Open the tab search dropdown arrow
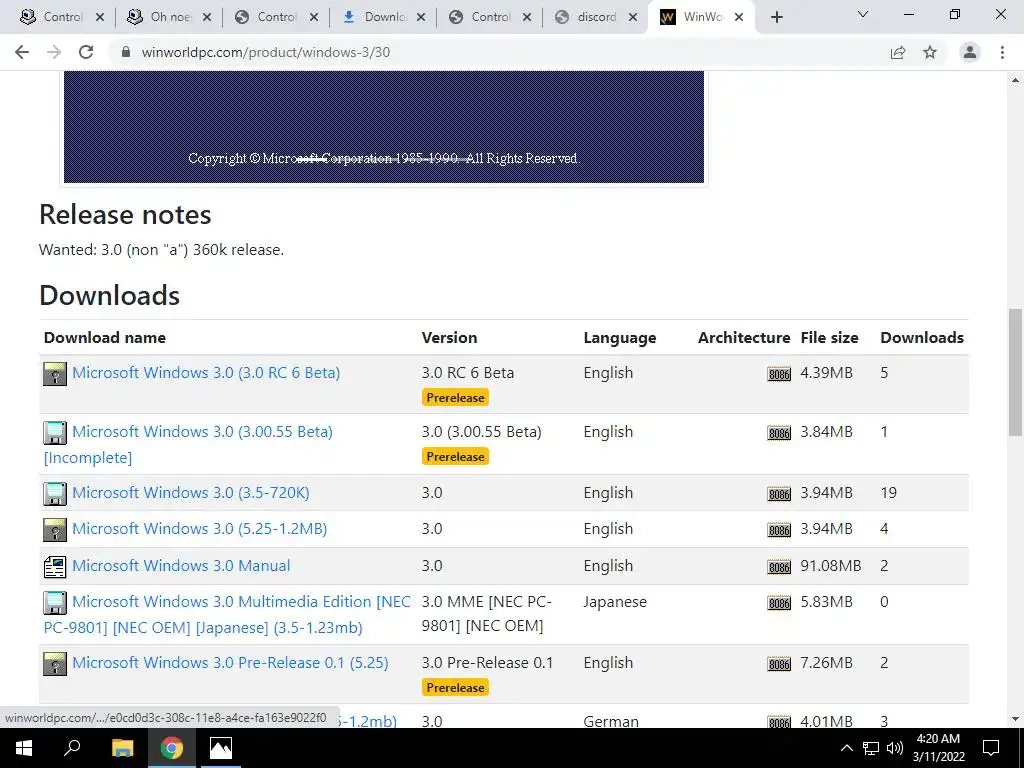1024x768 pixels. pyautogui.click(x=863, y=14)
